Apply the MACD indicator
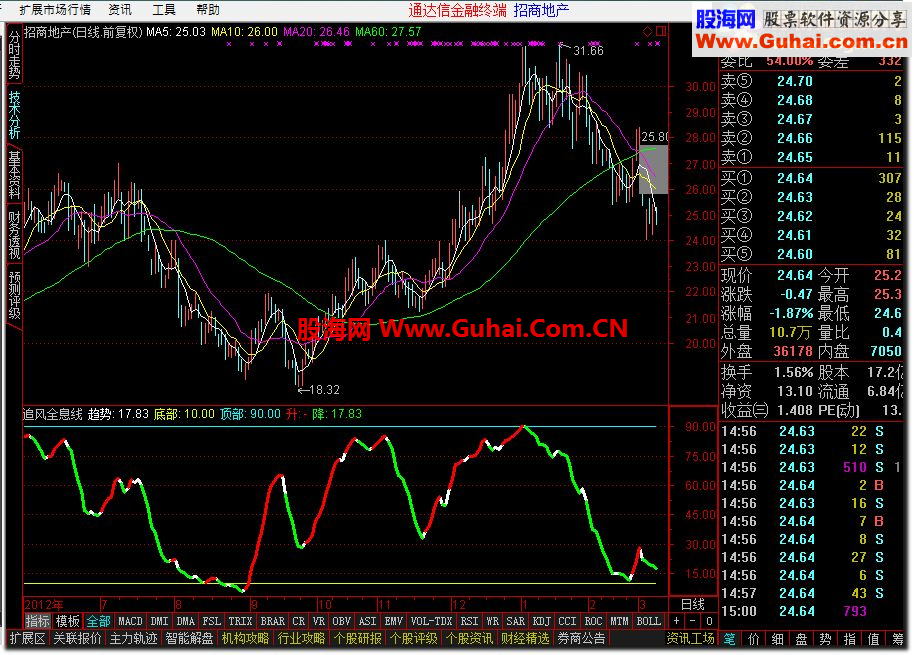 pyautogui.click(x=131, y=621)
